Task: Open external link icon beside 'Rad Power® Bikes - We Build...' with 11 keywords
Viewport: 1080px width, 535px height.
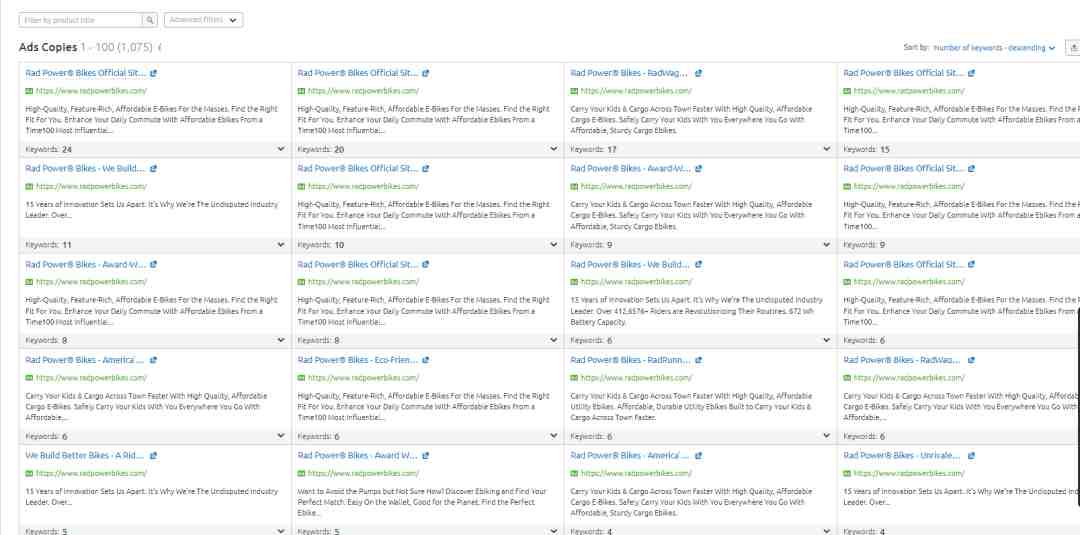Action: click(153, 169)
